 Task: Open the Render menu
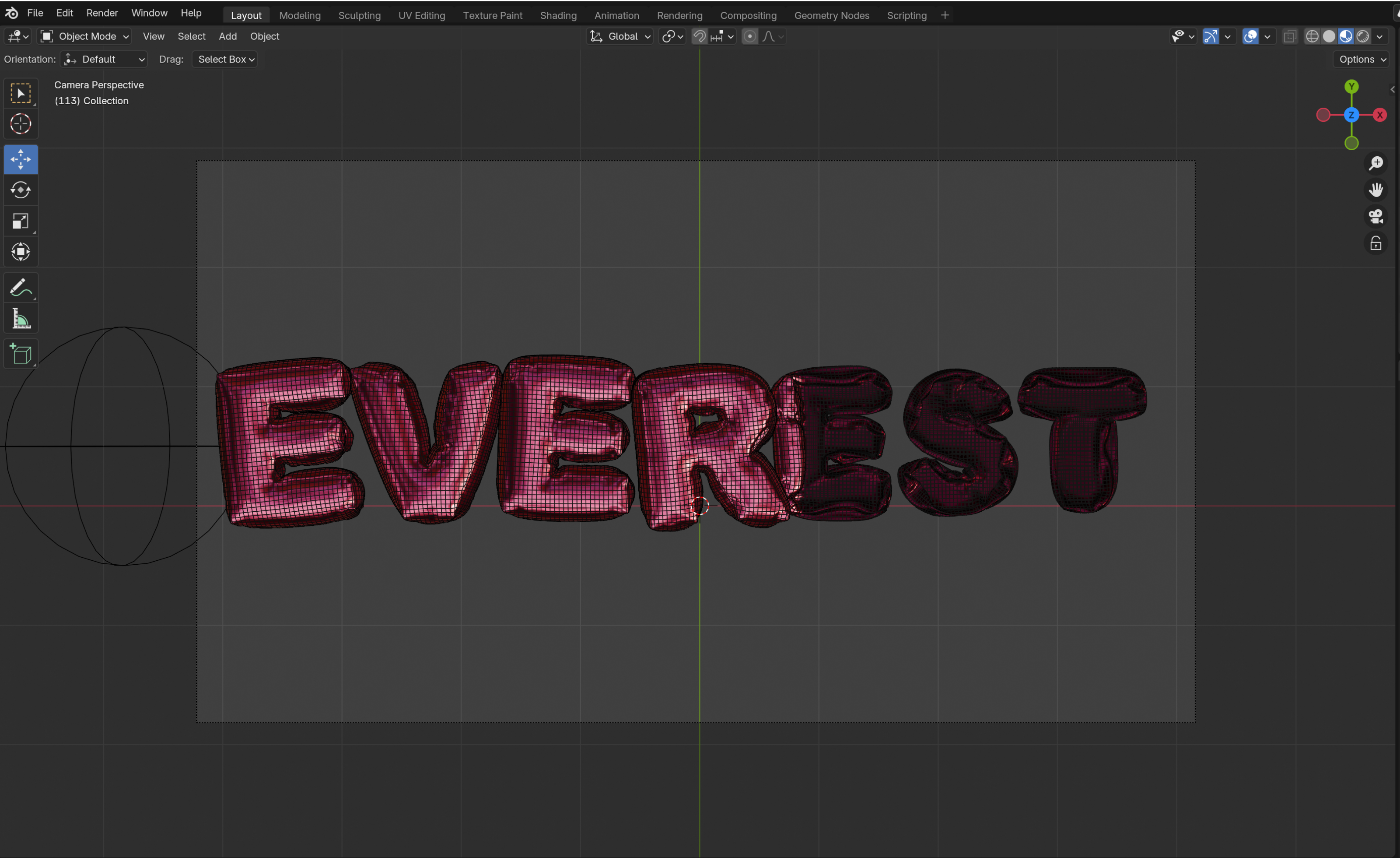click(101, 13)
